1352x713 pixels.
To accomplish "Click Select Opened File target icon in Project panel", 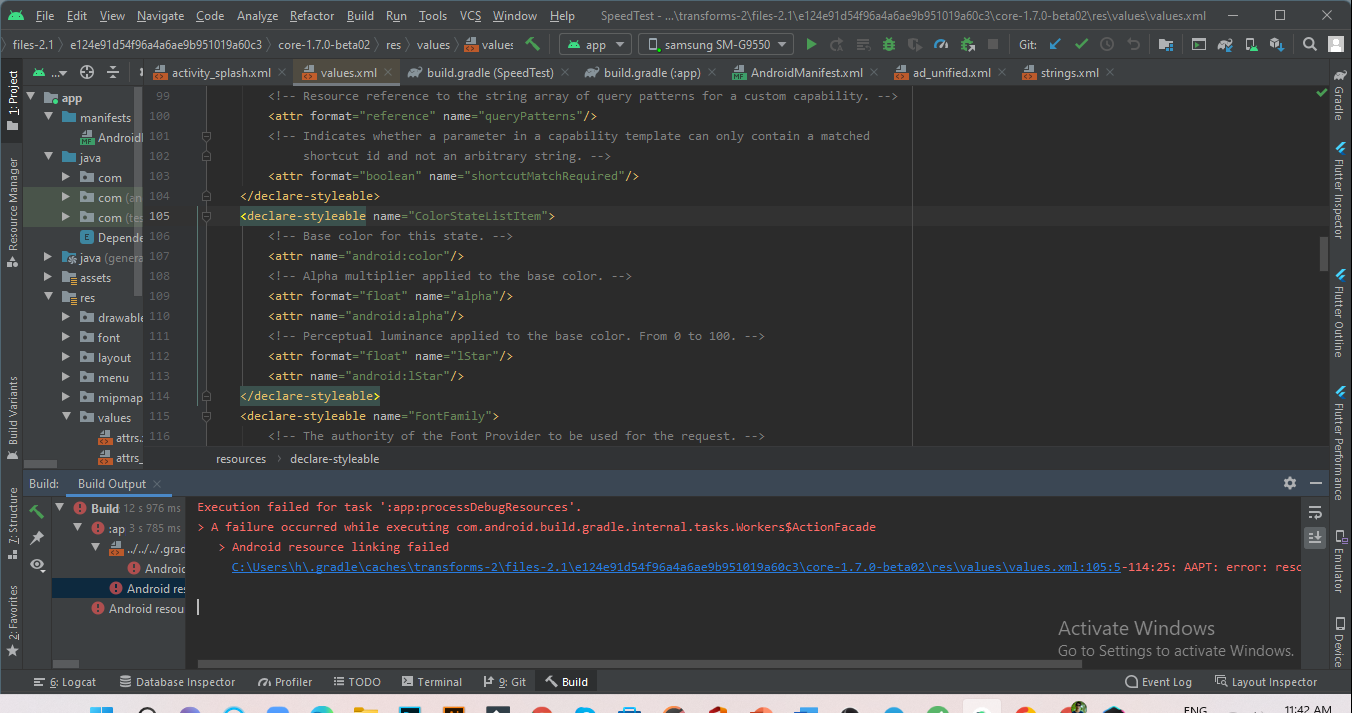I will (87, 72).
